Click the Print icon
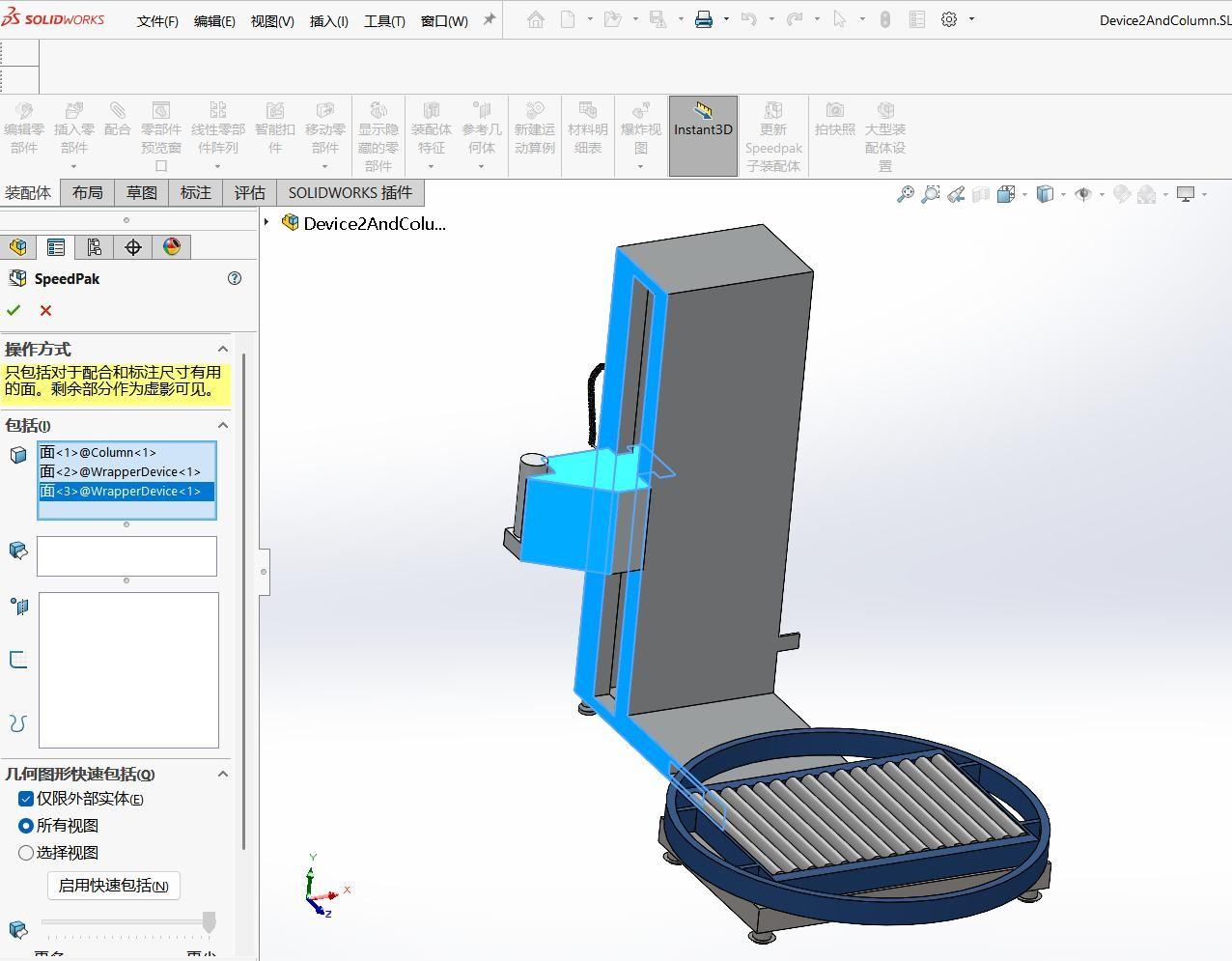The image size is (1232, 961). [x=704, y=19]
